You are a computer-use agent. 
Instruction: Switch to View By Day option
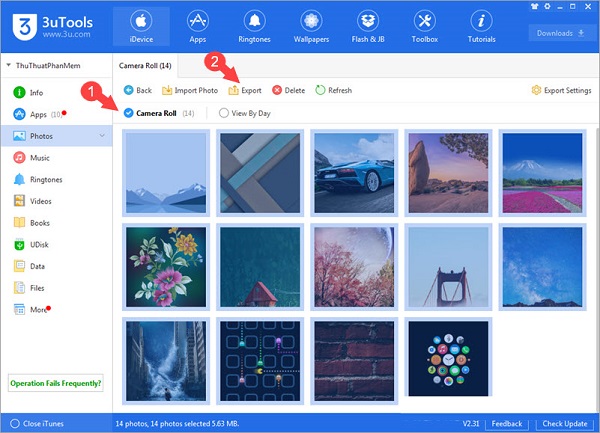(x=223, y=113)
